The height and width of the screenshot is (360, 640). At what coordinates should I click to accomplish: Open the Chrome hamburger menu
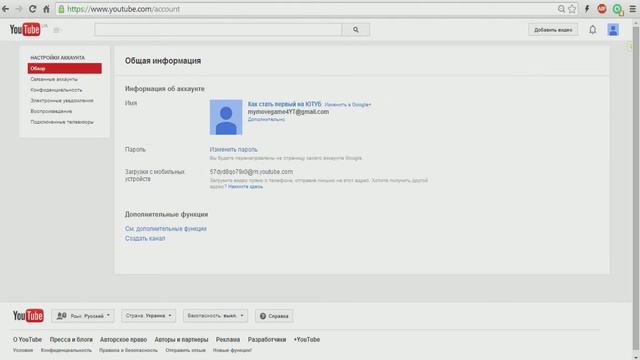(x=633, y=9)
